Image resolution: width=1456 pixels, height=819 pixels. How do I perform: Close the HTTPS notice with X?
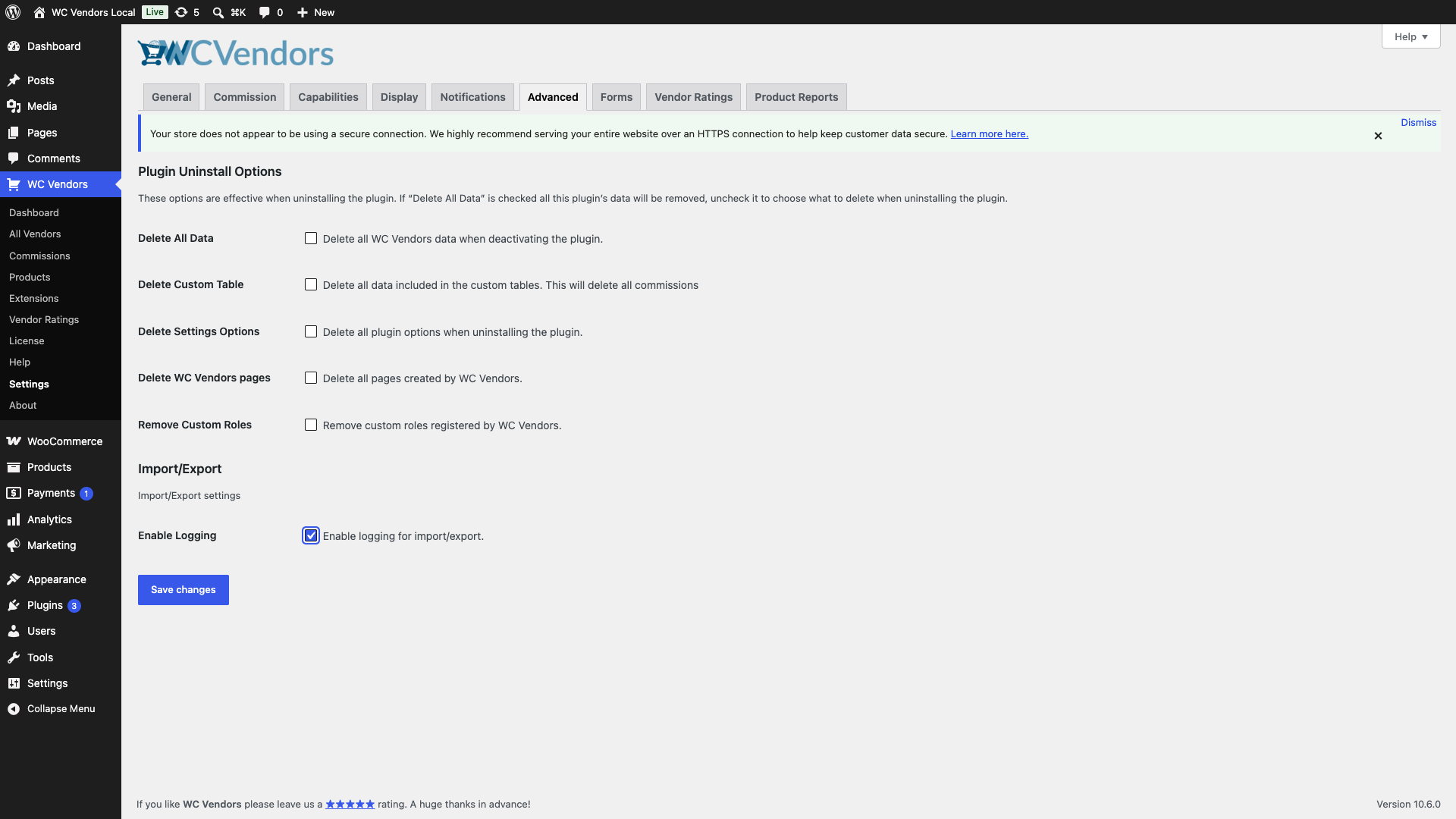coord(1378,136)
